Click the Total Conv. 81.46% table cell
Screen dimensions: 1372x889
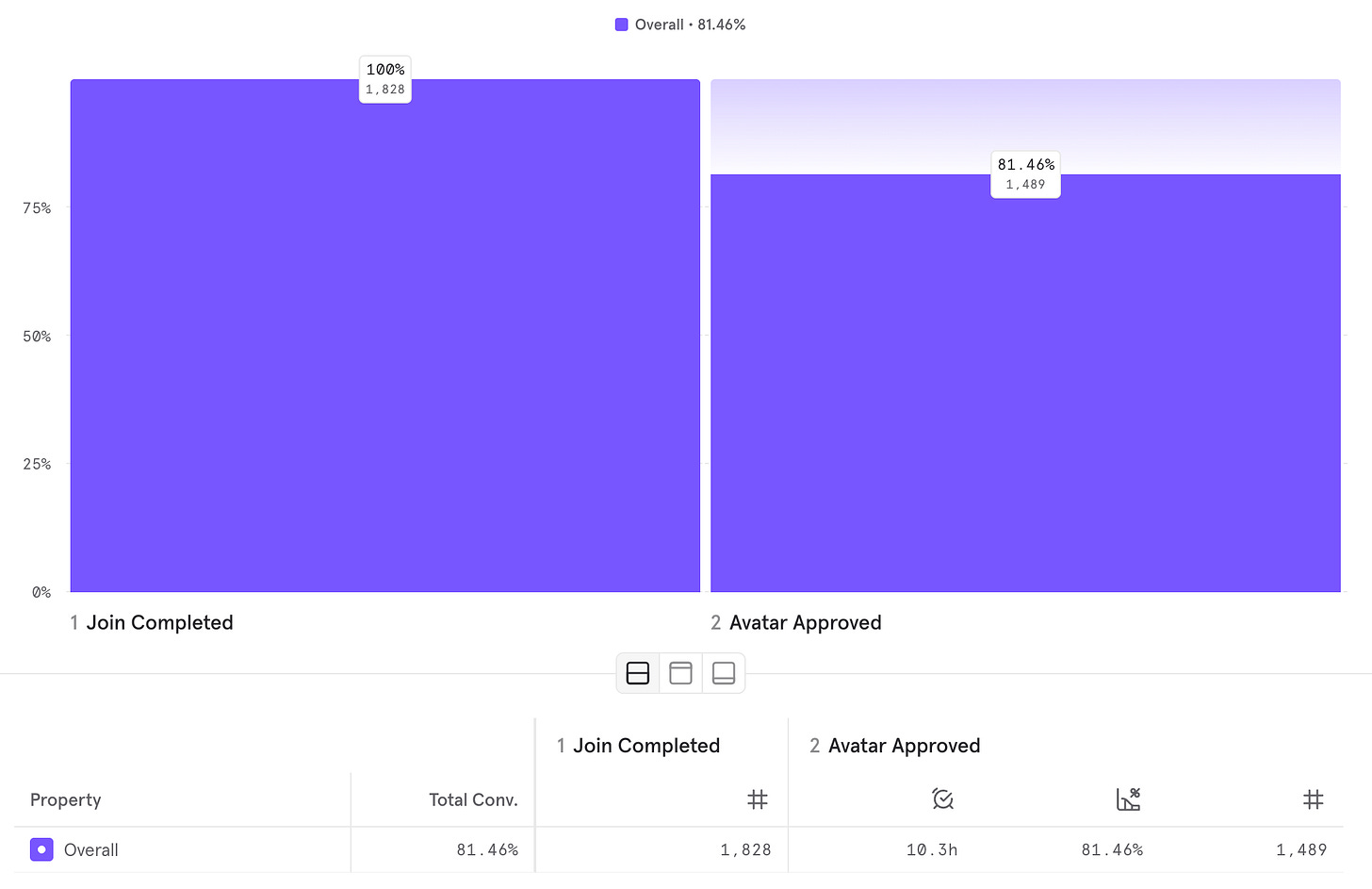[487, 849]
